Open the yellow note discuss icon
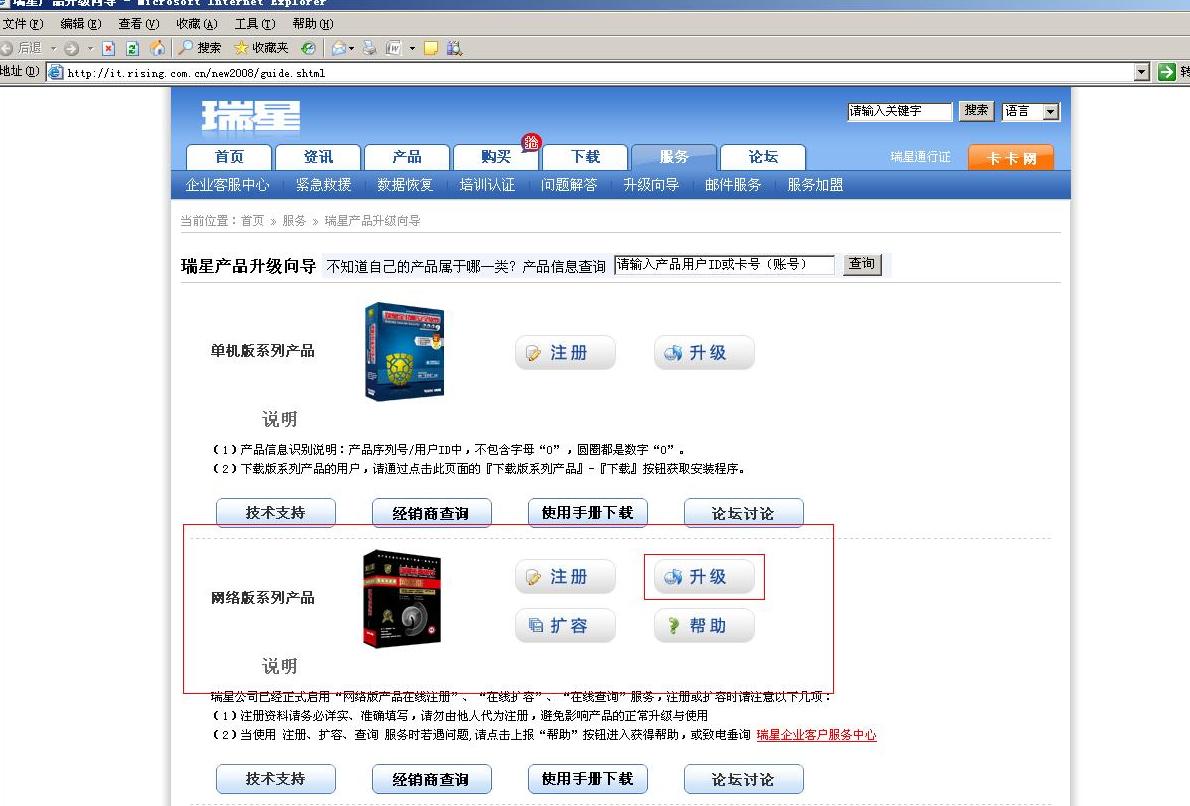1190x806 pixels. point(431,49)
